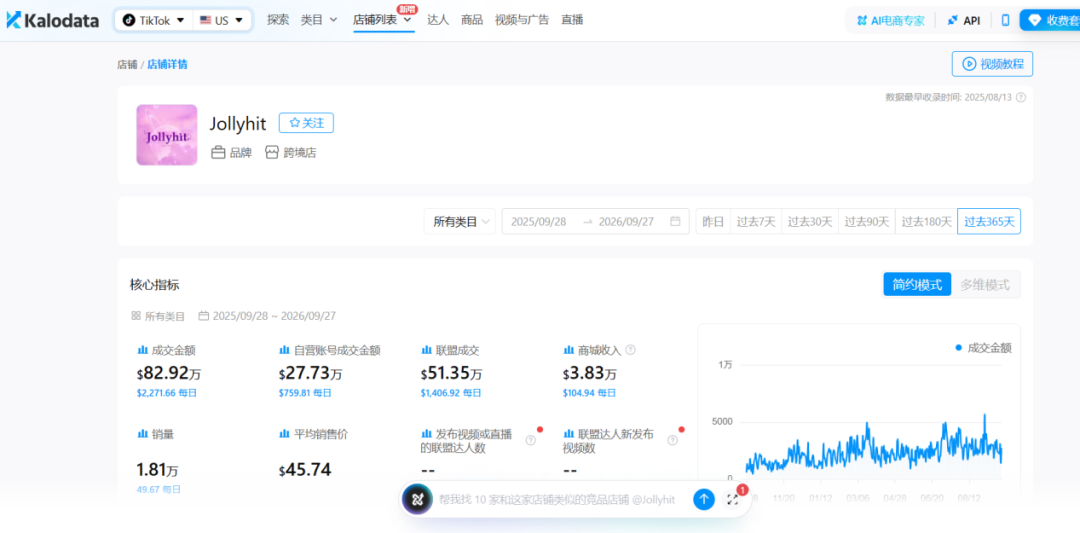Click the mobile phone icon

(1005, 21)
